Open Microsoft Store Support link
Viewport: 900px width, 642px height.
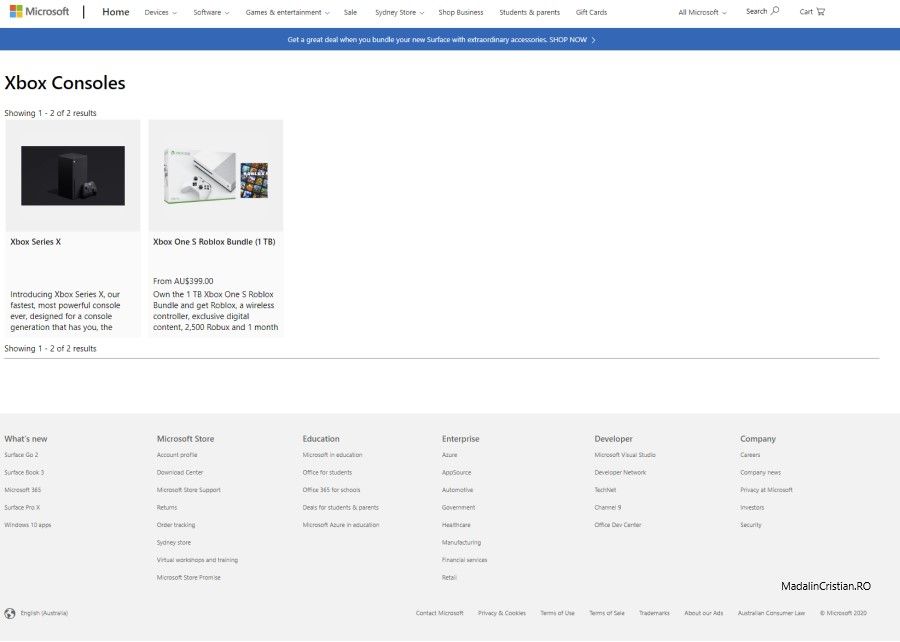click(x=188, y=490)
